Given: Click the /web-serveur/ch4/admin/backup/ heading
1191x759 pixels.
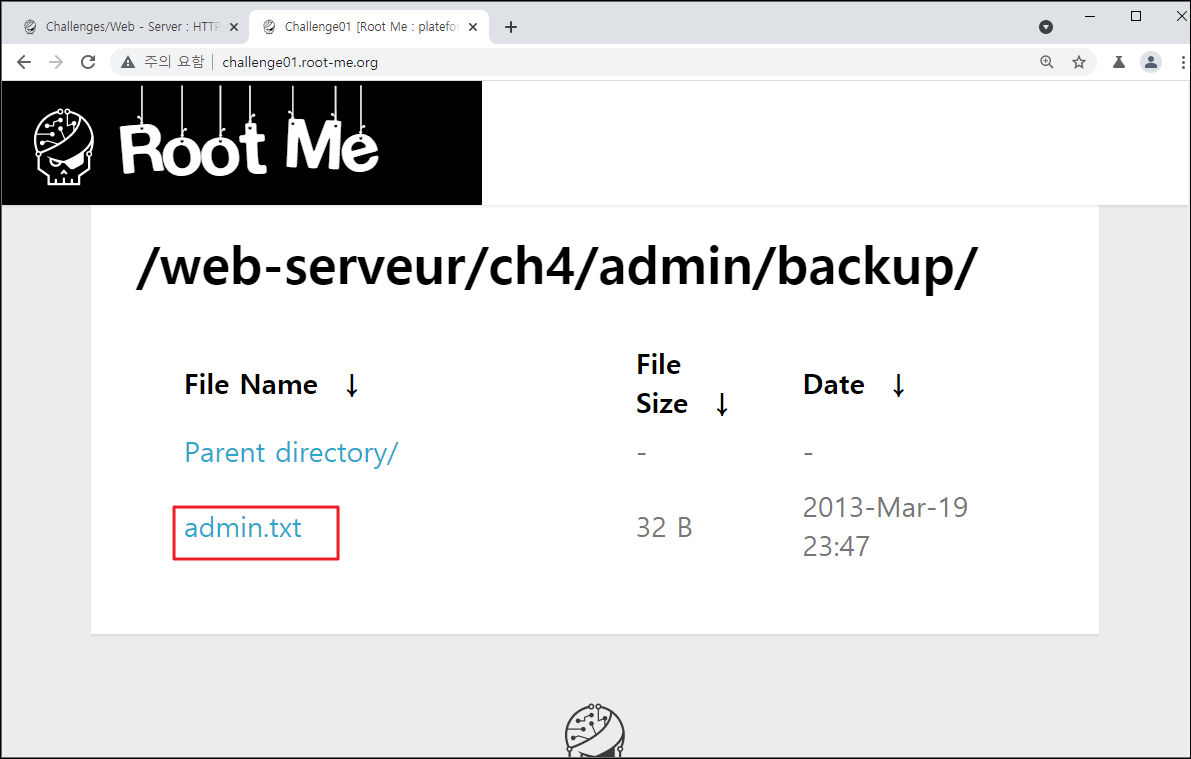Looking at the screenshot, I should pyautogui.click(x=557, y=267).
